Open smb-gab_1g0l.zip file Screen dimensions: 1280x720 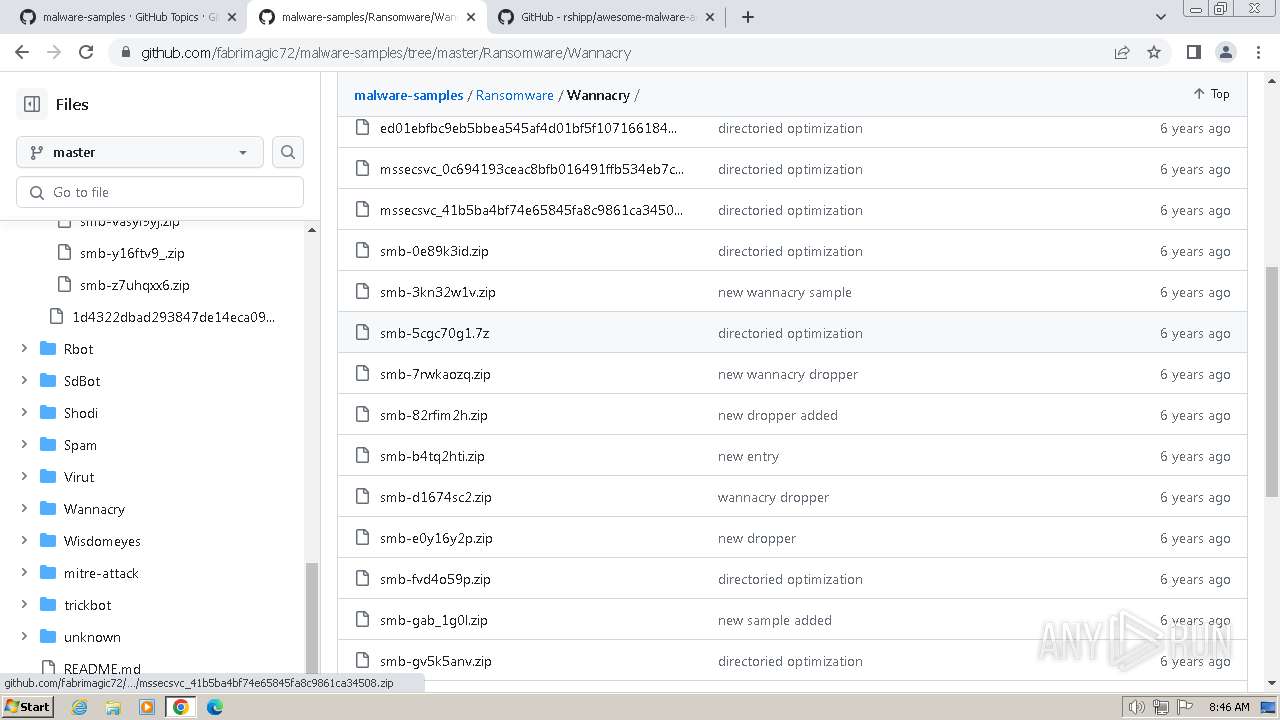tap(434, 620)
